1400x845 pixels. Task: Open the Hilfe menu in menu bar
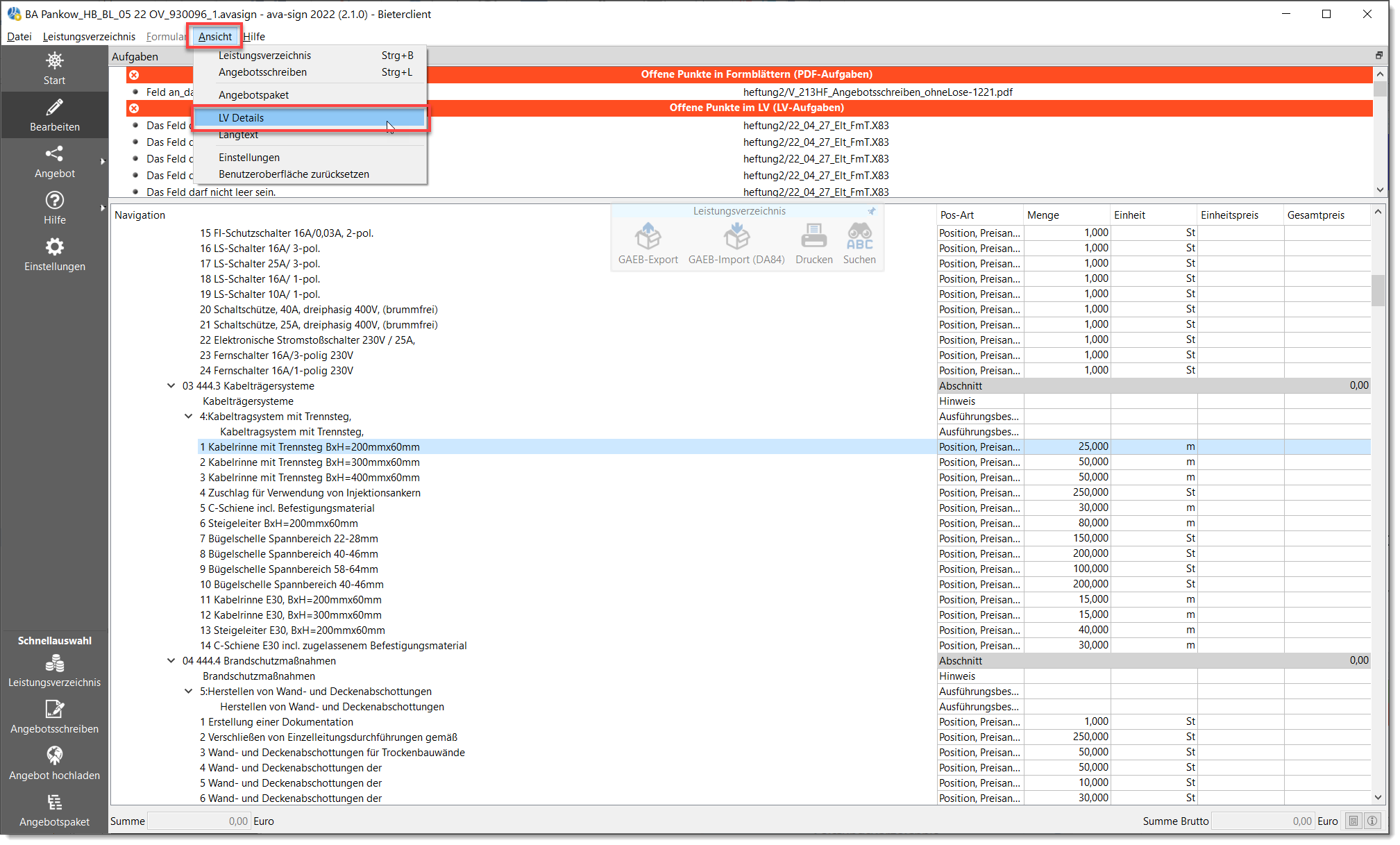point(254,36)
